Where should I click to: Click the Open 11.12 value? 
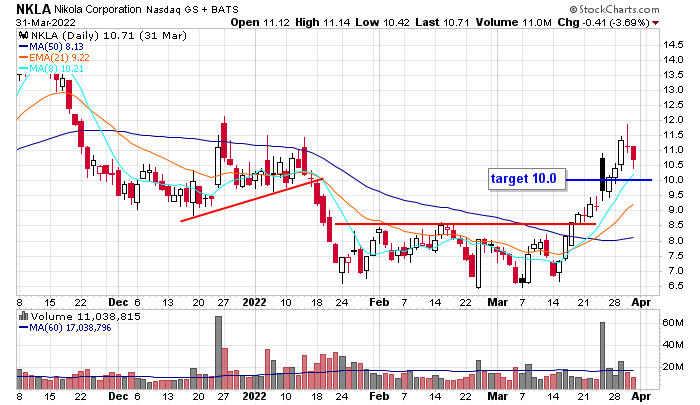260,22
